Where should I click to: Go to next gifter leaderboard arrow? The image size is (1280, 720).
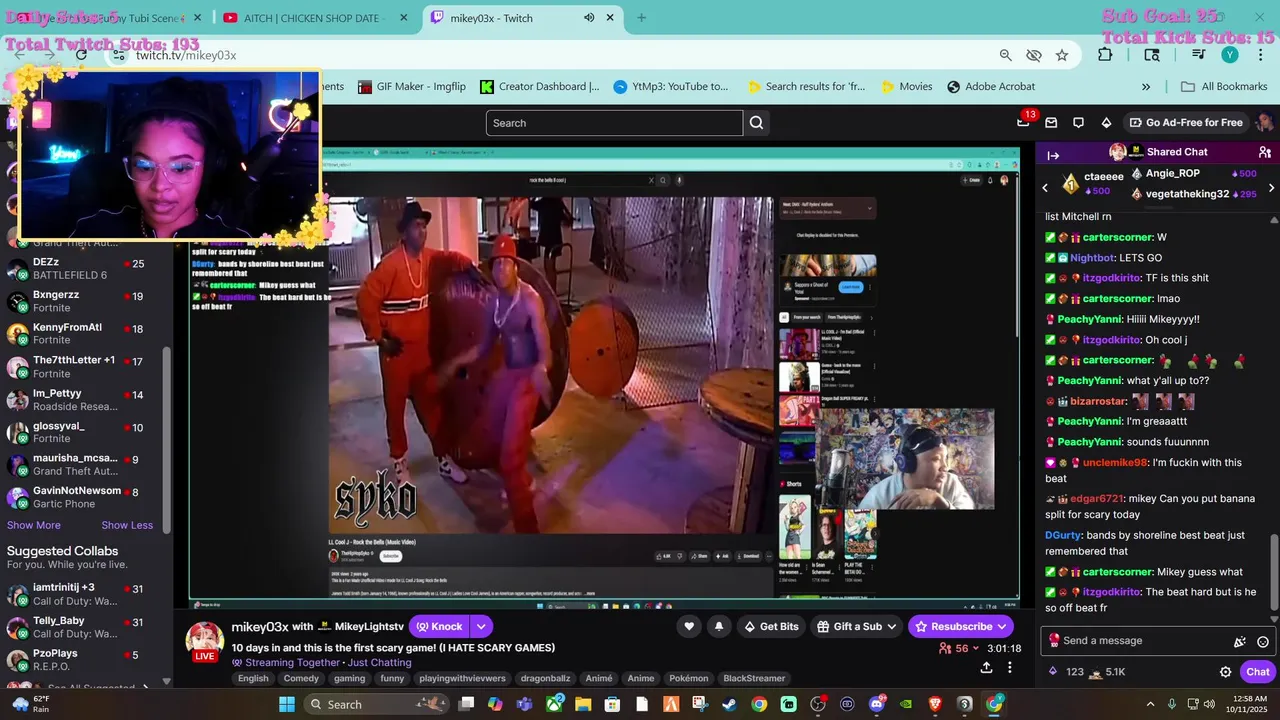[1271, 187]
